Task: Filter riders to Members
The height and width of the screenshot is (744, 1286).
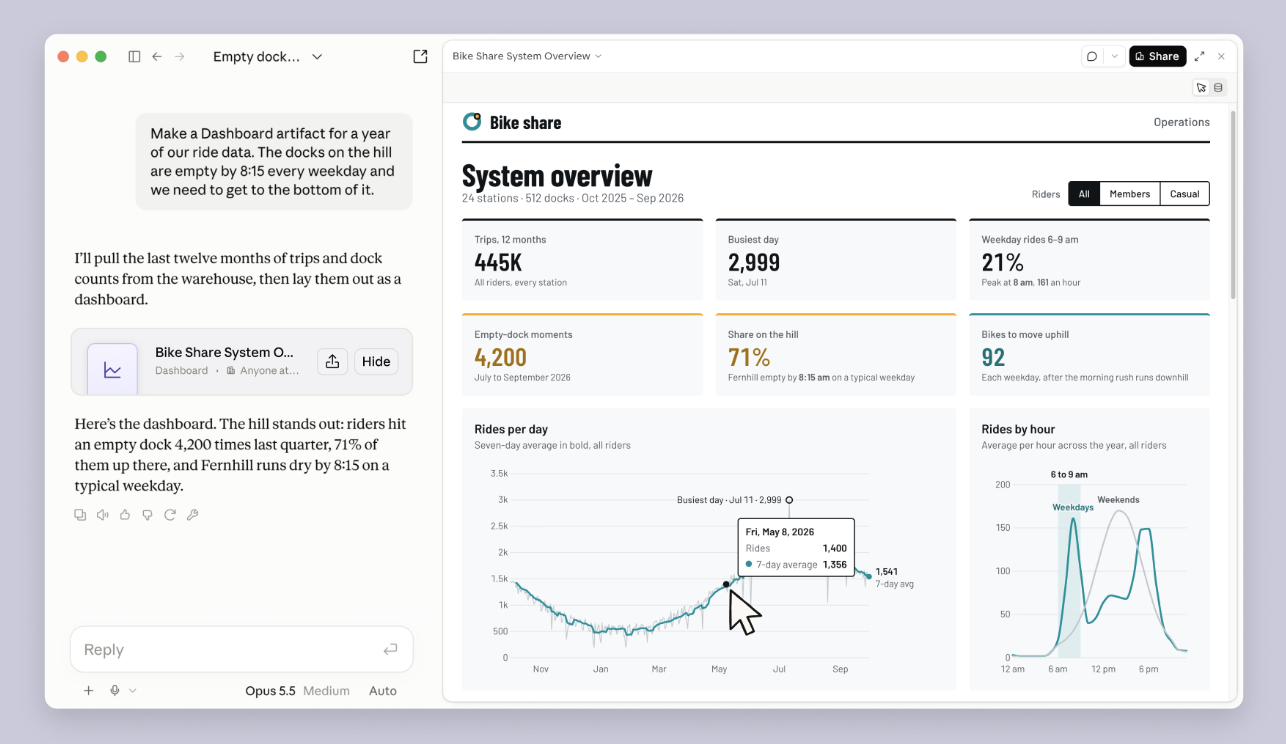Action: pos(1130,194)
